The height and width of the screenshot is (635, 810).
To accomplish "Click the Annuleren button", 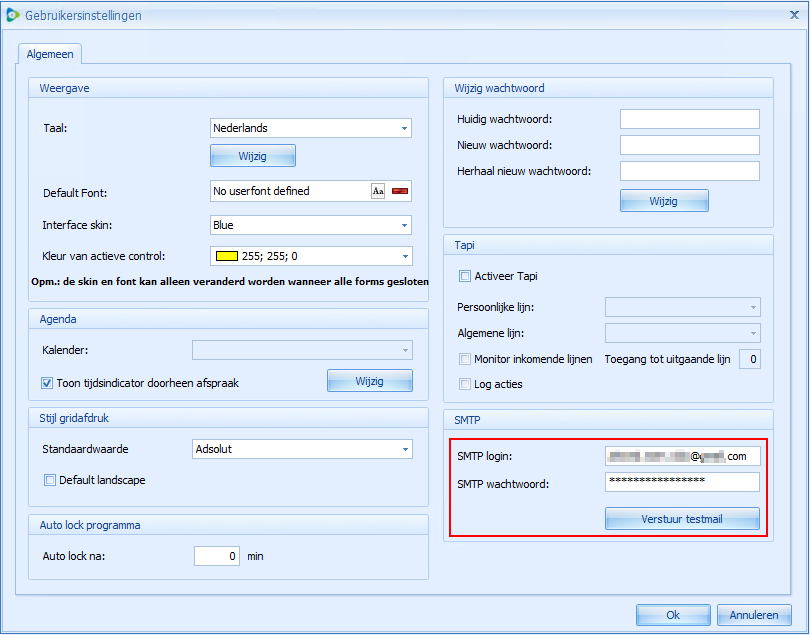I will pyautogui.click(x=755, y=615).
